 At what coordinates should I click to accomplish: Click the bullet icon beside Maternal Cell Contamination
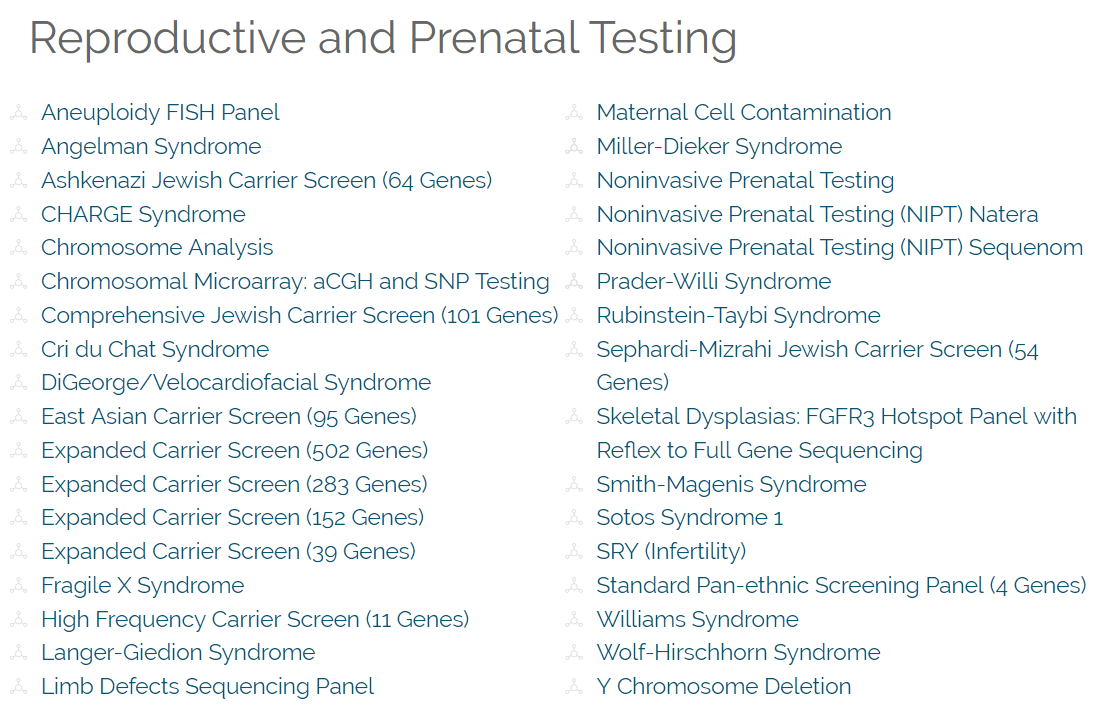coord(574,112)
